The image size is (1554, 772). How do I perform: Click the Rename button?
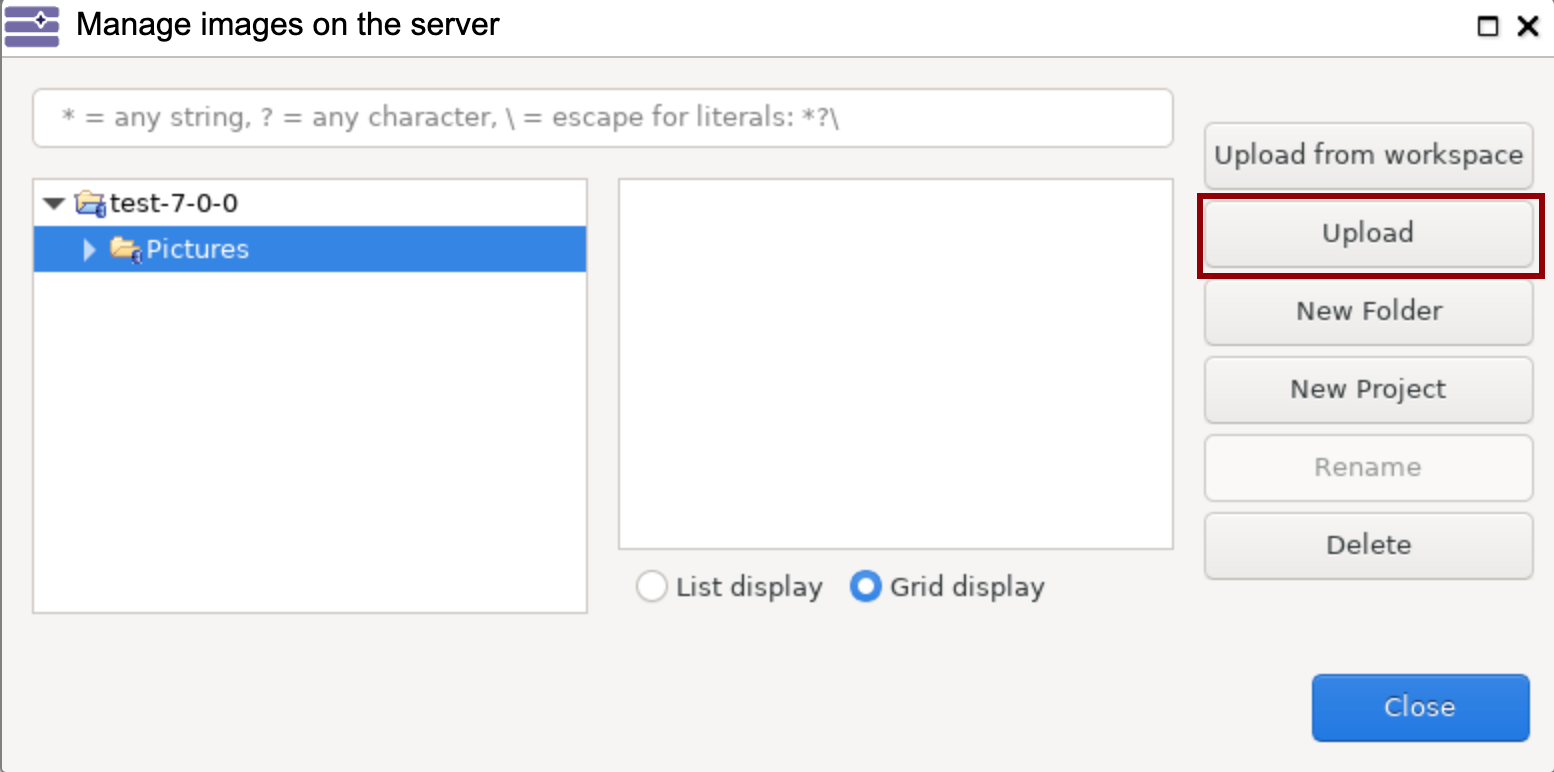pos(1368,467)
